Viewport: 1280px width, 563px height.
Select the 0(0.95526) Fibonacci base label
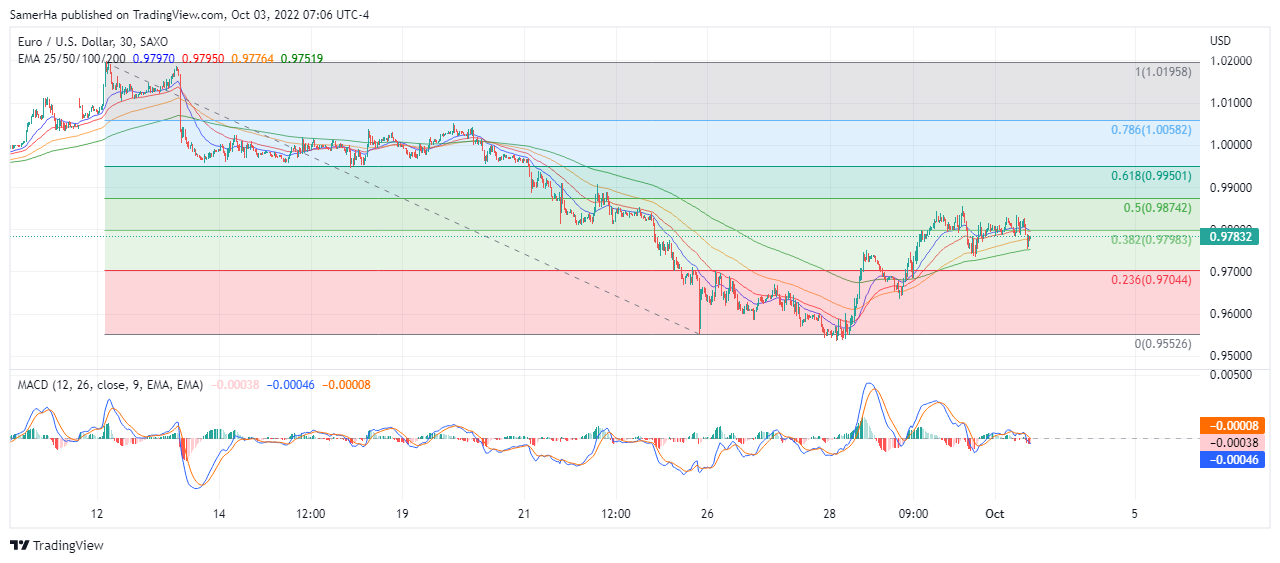tap(1163, 344)
